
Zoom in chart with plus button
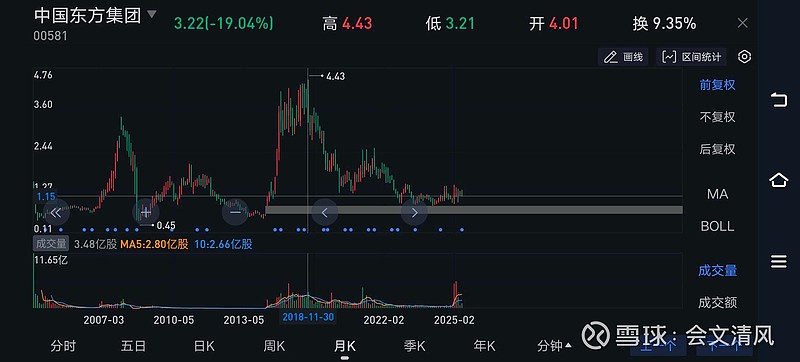pos(145,212)
